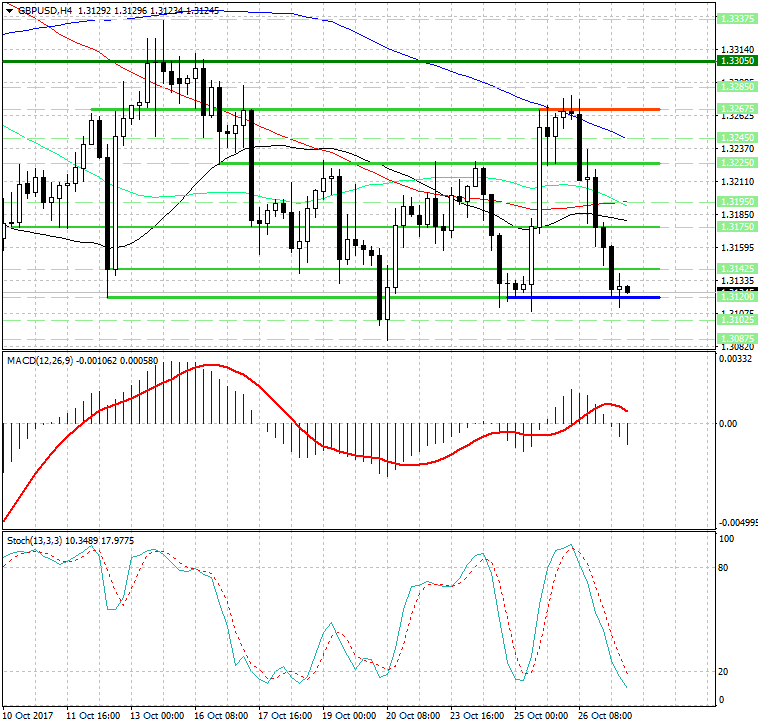Select the orange horizontal resistance line segment
This screenshot has width=758, height=727.
tap(602, 109)
